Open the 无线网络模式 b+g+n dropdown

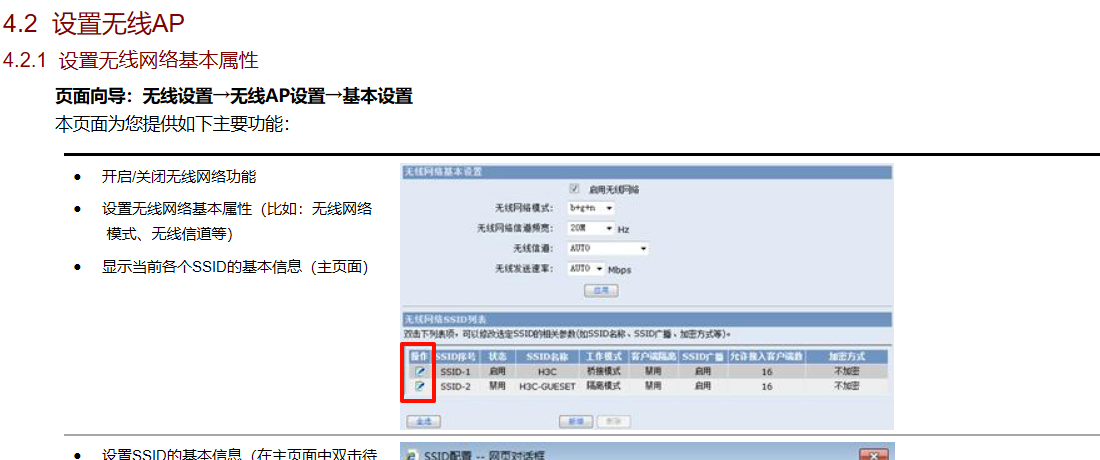[x=591, y=208]
